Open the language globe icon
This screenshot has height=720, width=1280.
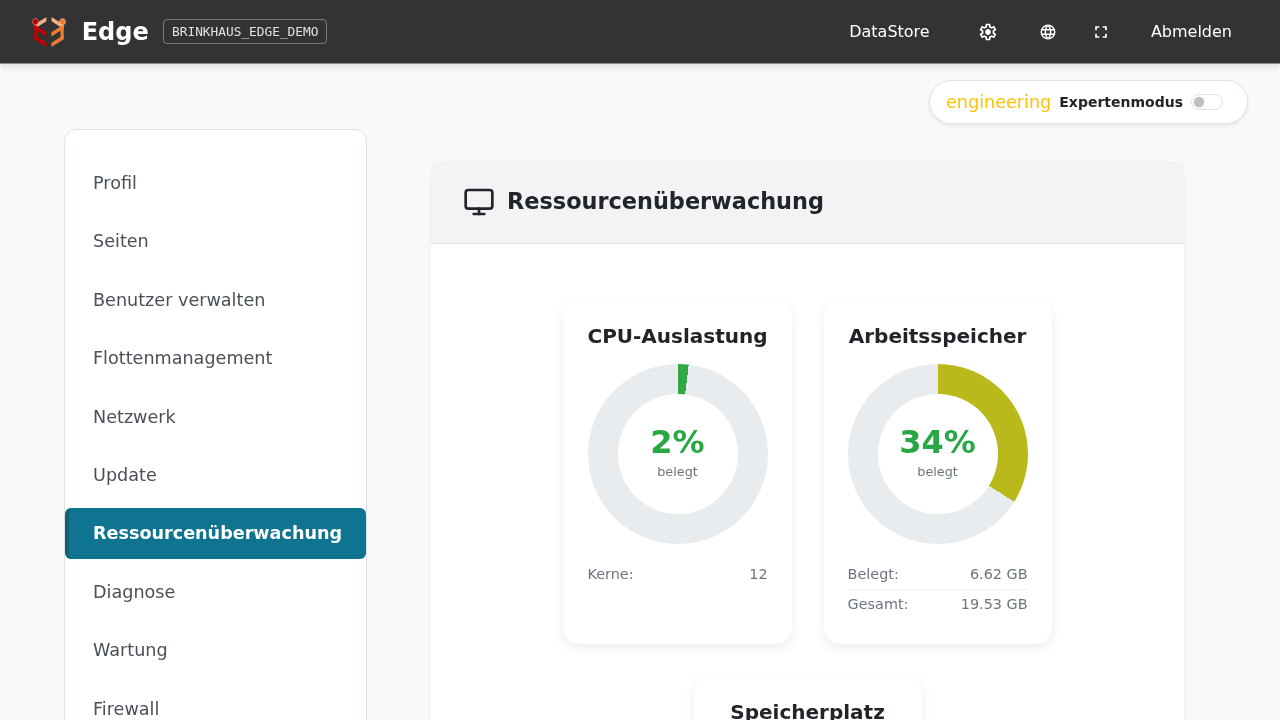(1048, 32)
